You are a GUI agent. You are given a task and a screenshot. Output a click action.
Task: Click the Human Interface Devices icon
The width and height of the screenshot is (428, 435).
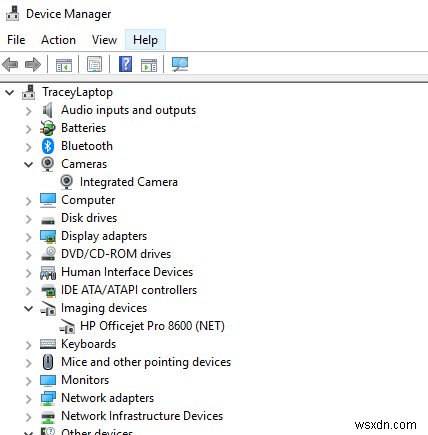[x=48, y=272]
